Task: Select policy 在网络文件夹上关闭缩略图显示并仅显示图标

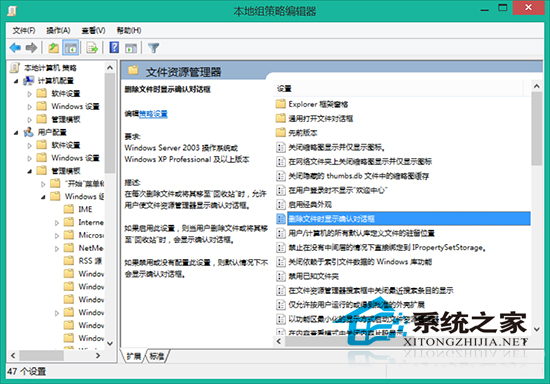Action: [x=354, y=162]
